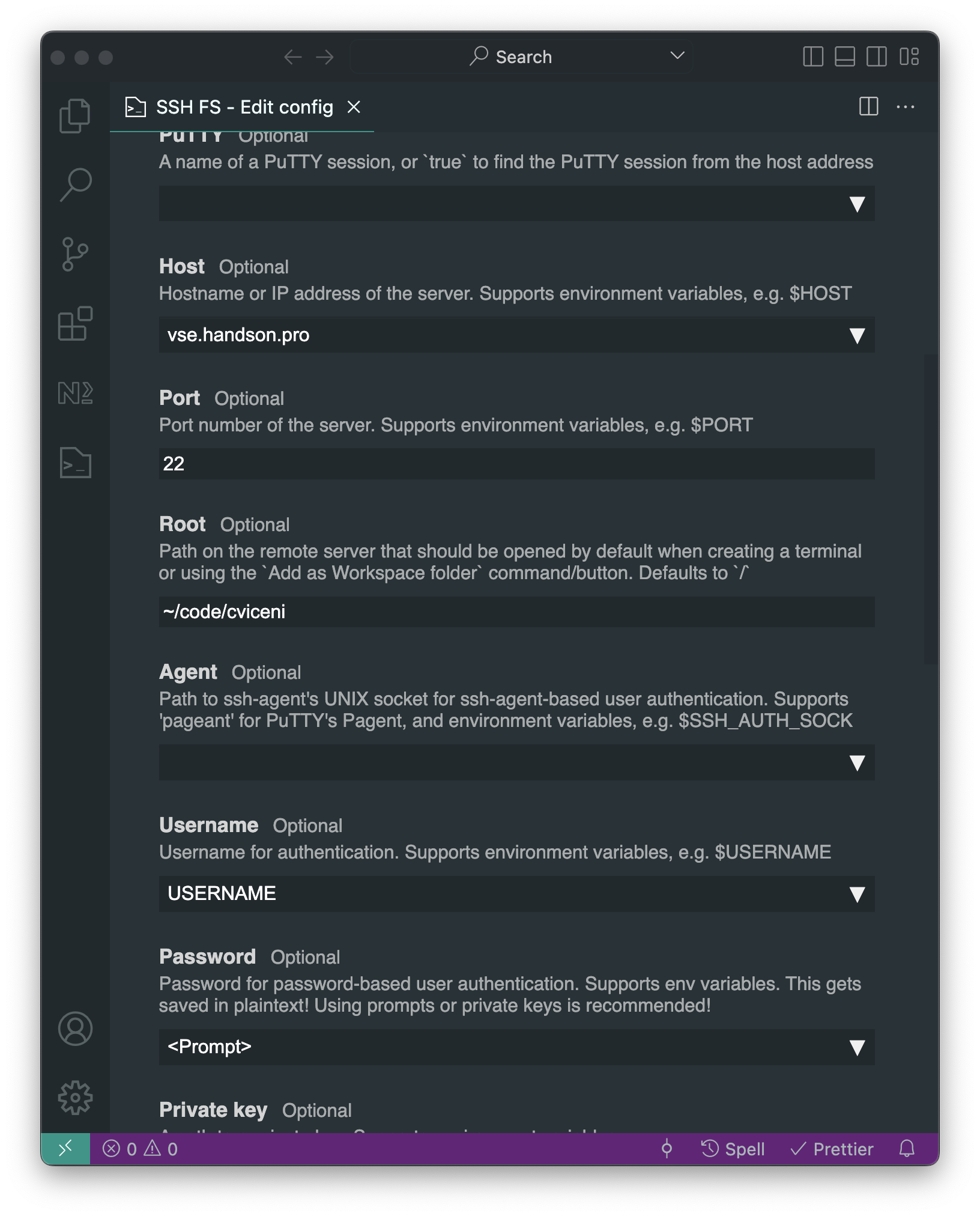Click the notifications bell in status bar

[x=907, y=1149]
